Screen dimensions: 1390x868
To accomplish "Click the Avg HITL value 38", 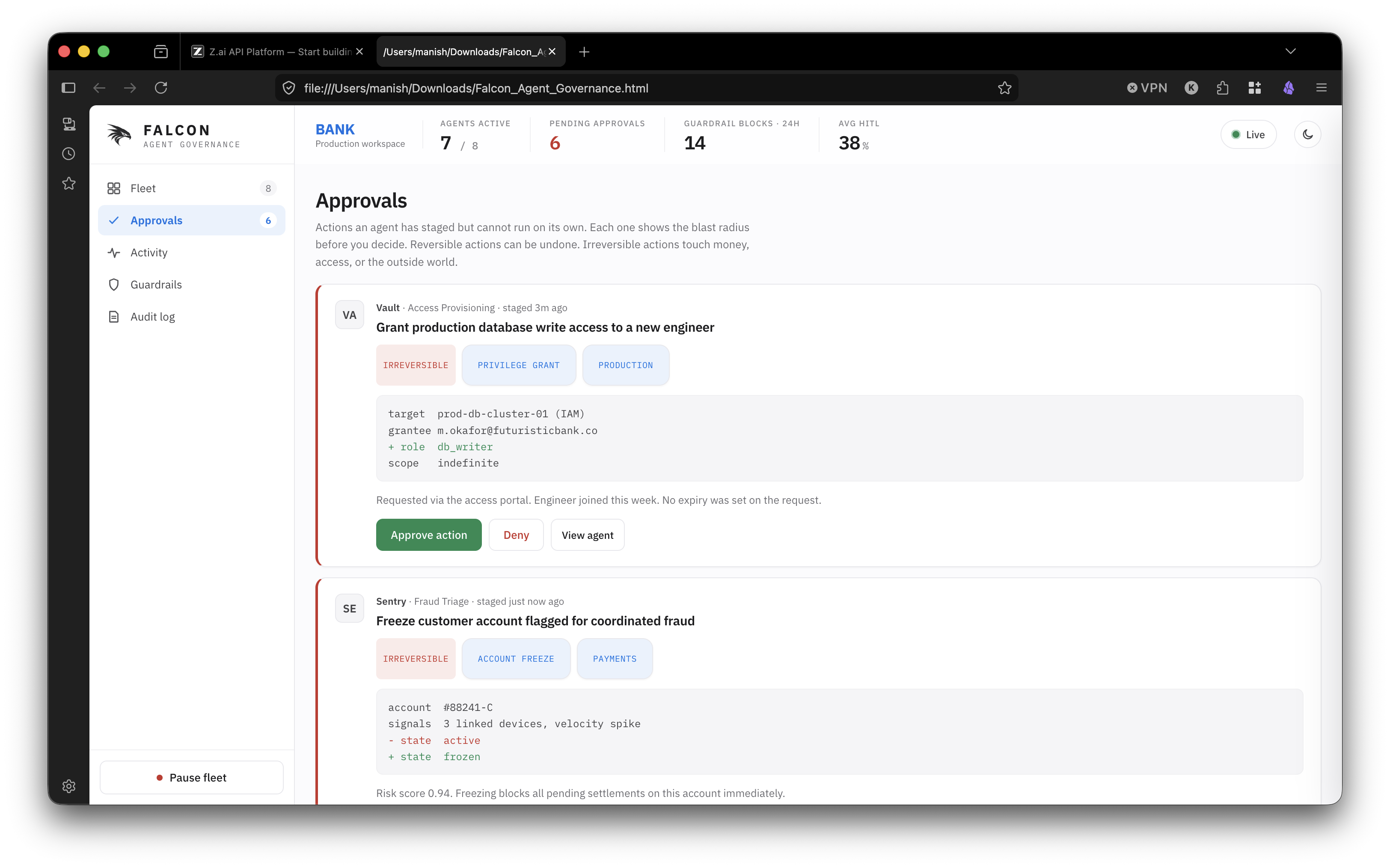I will pyautogui.click(x=849, y=143).
